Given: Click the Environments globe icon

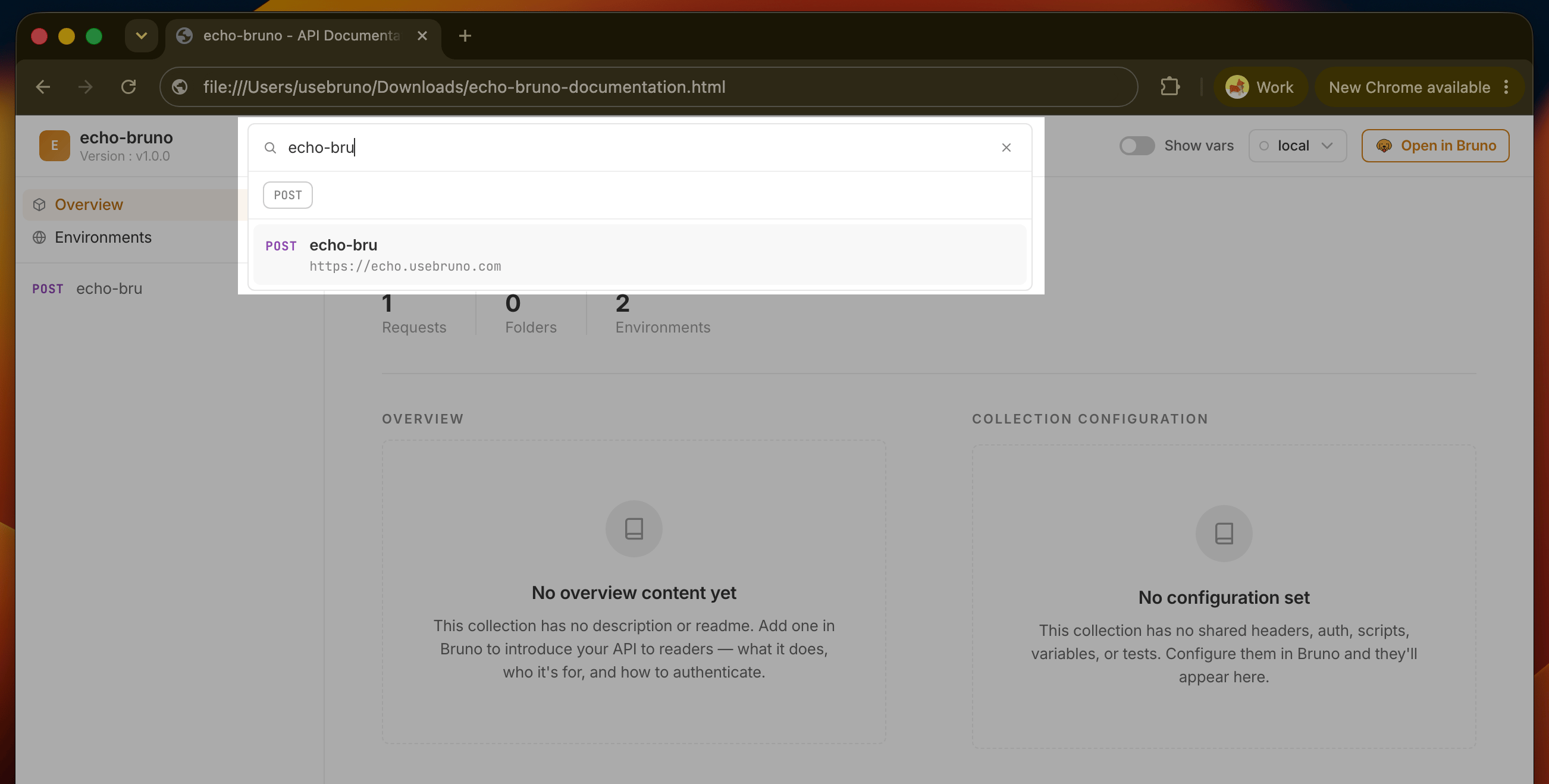Looking at the screenshot, I should [39, 237].
